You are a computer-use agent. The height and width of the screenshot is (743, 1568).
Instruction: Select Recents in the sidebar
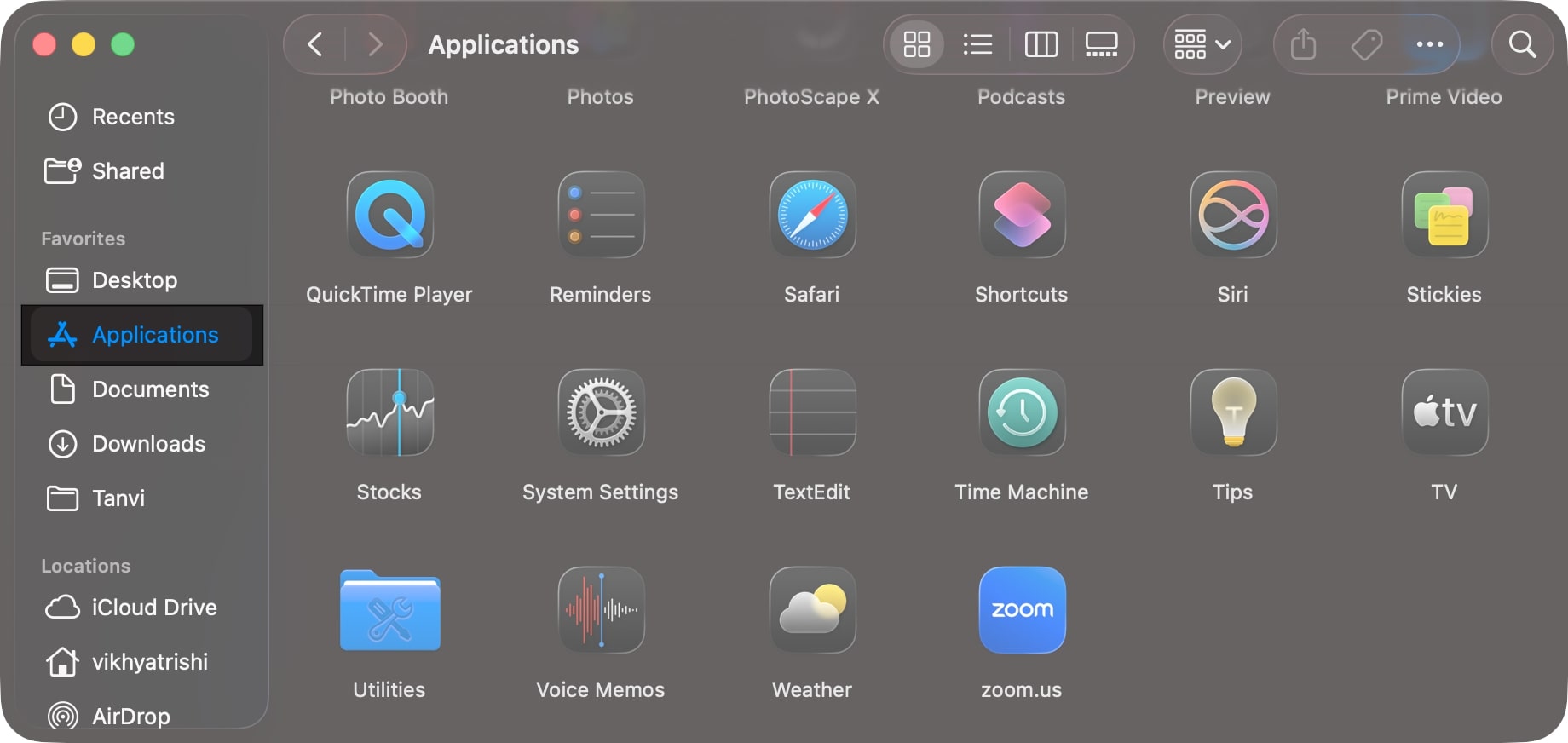pyautogui.click(x=141, y=117)
